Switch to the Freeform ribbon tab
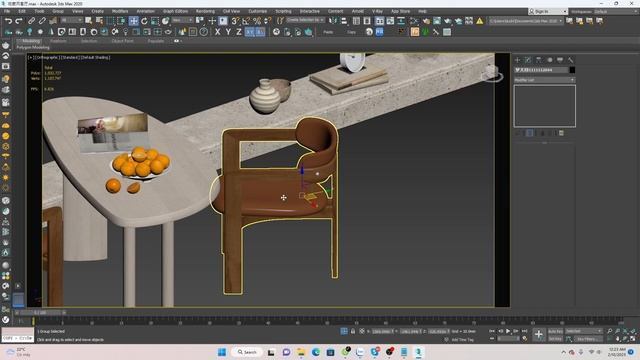Screen dimensions: 640x360 [x=58, y=41]
